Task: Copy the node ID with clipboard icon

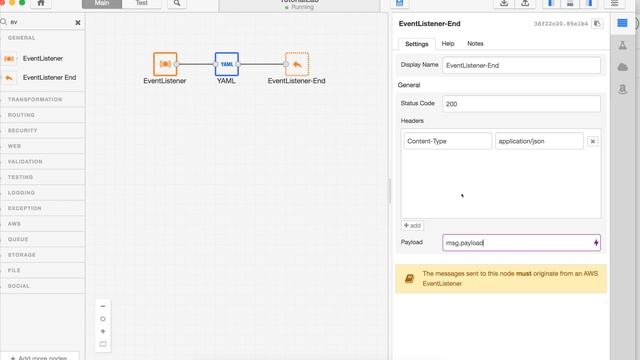Action: click(x=597, y=24)
